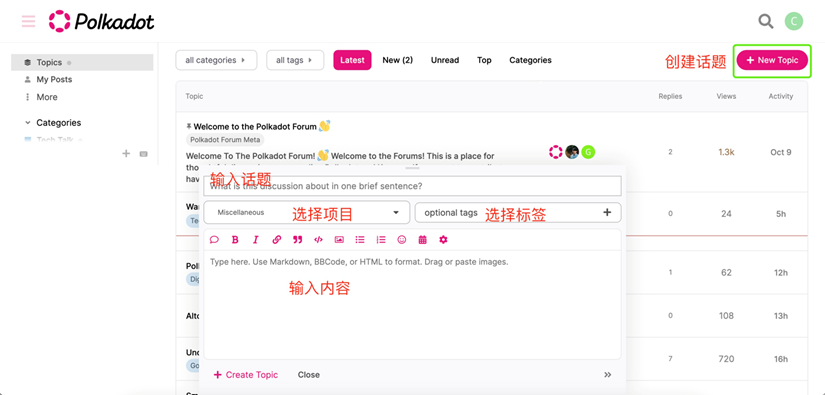Insert a bulleted list
The height and width of the screenshot is (395, 825).
click(x=360, y=240)
